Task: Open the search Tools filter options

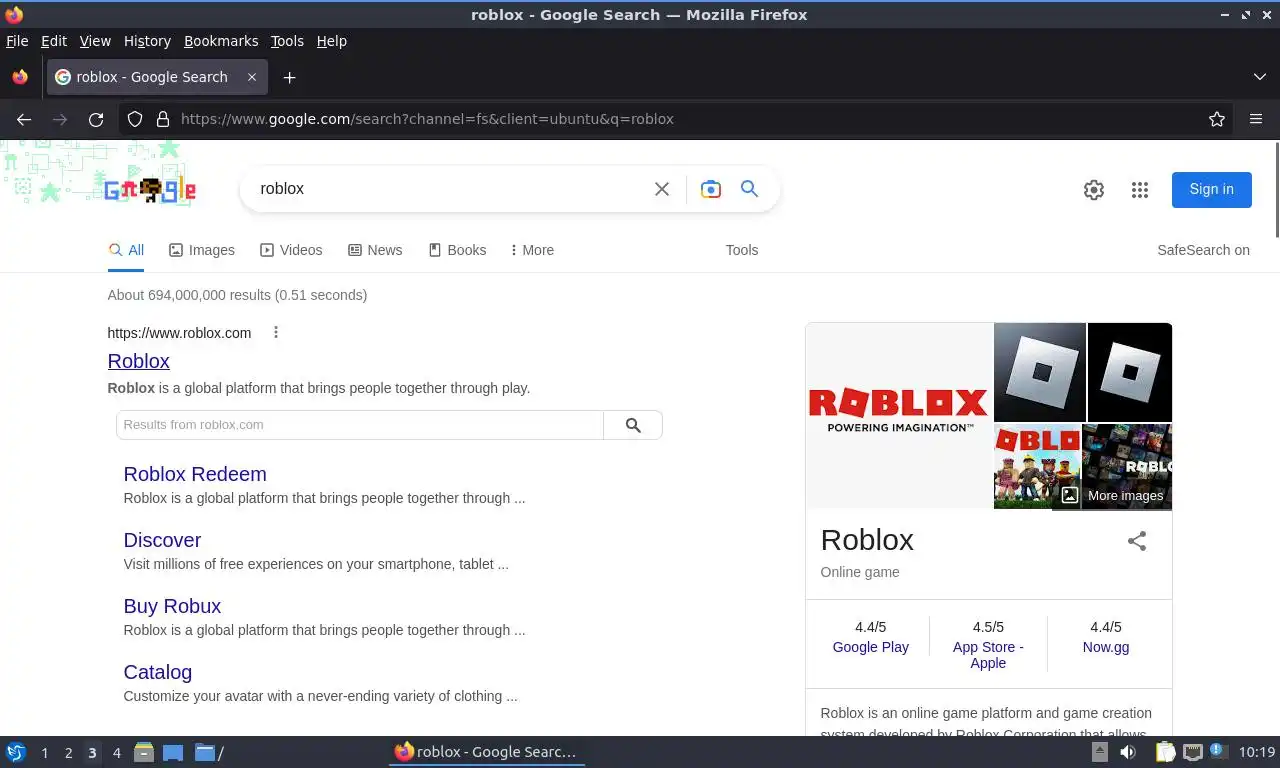Action: coord(742,250)
